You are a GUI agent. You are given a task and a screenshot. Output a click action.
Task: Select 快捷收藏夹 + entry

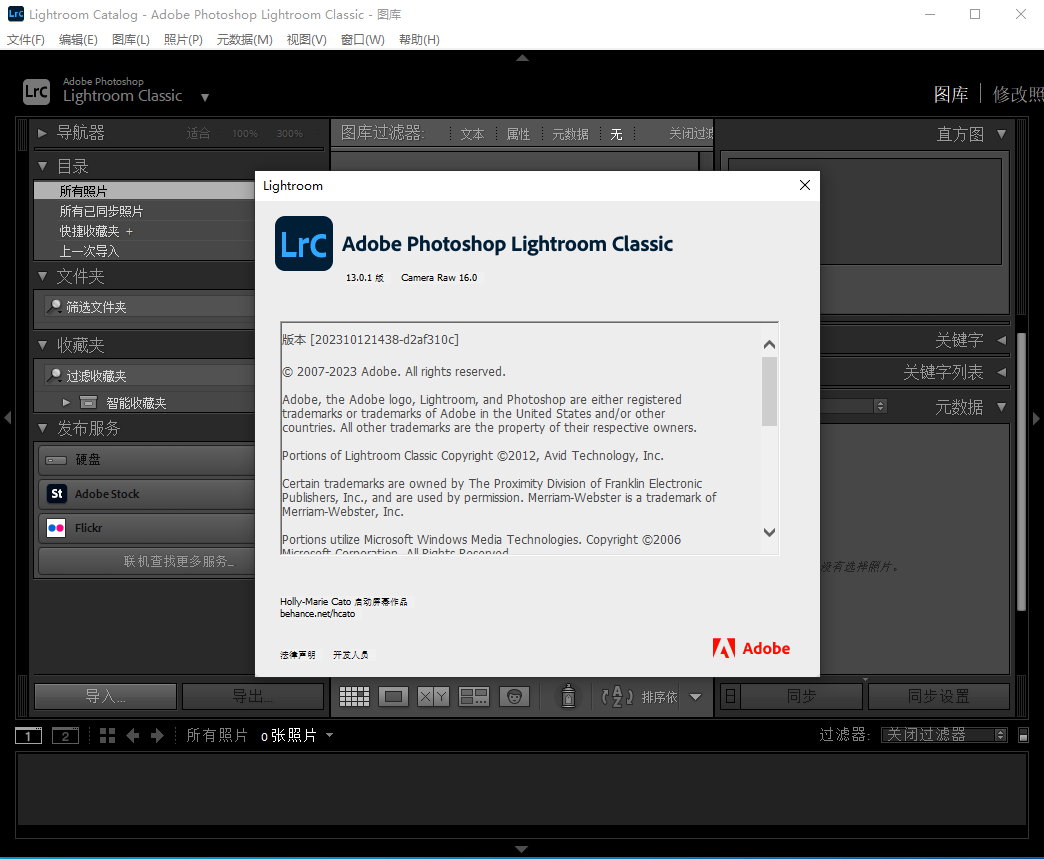click(x=144, y=231)
